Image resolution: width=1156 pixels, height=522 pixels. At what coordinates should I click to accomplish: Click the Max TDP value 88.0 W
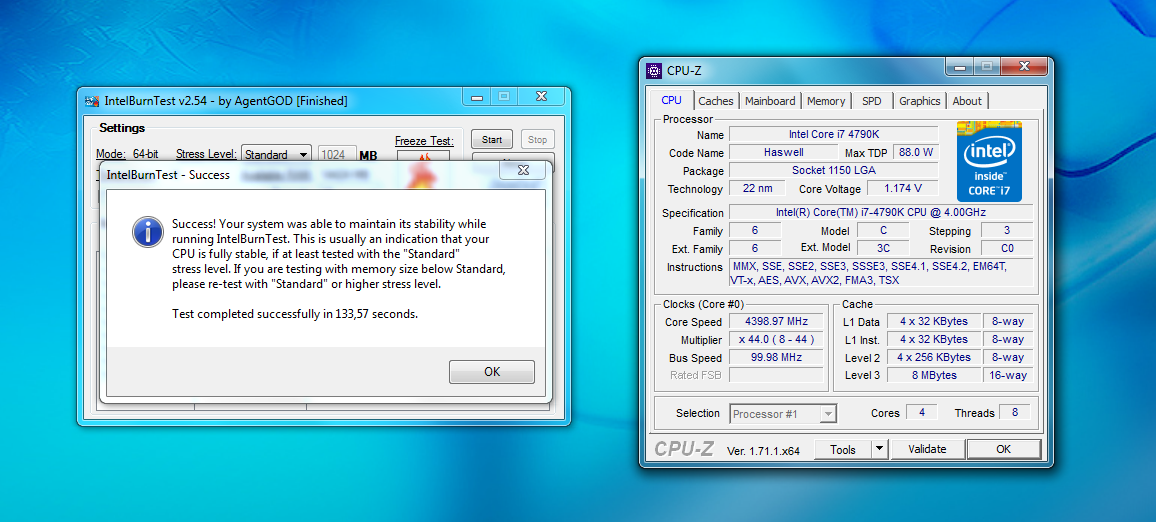916,153
